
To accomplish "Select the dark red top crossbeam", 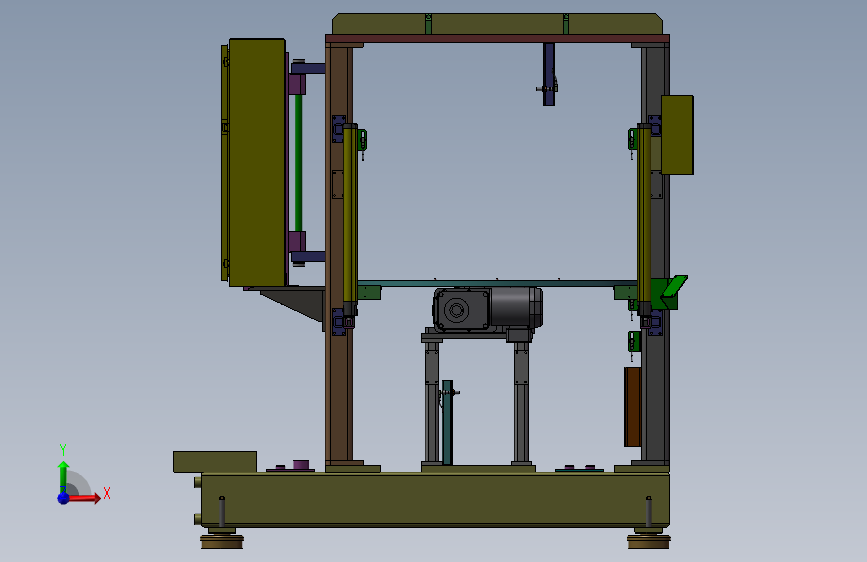I will [497, 39].
